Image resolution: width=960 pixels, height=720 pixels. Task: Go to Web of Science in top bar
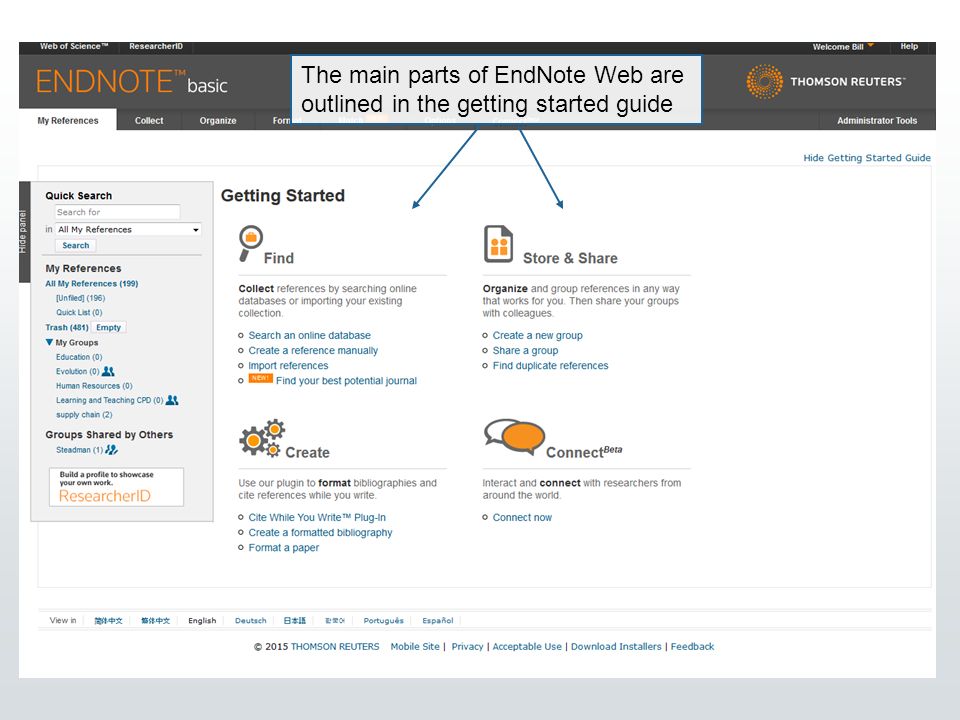click(x=74, y=46)
